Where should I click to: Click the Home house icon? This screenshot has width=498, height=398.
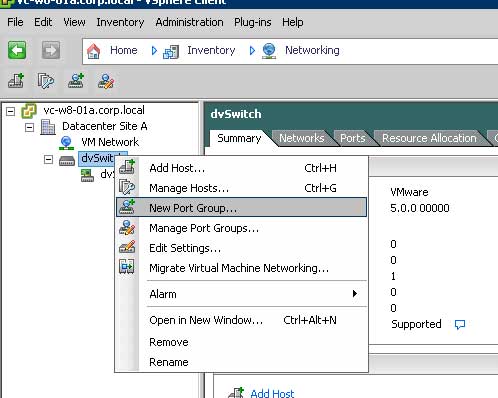coord(93,51)
